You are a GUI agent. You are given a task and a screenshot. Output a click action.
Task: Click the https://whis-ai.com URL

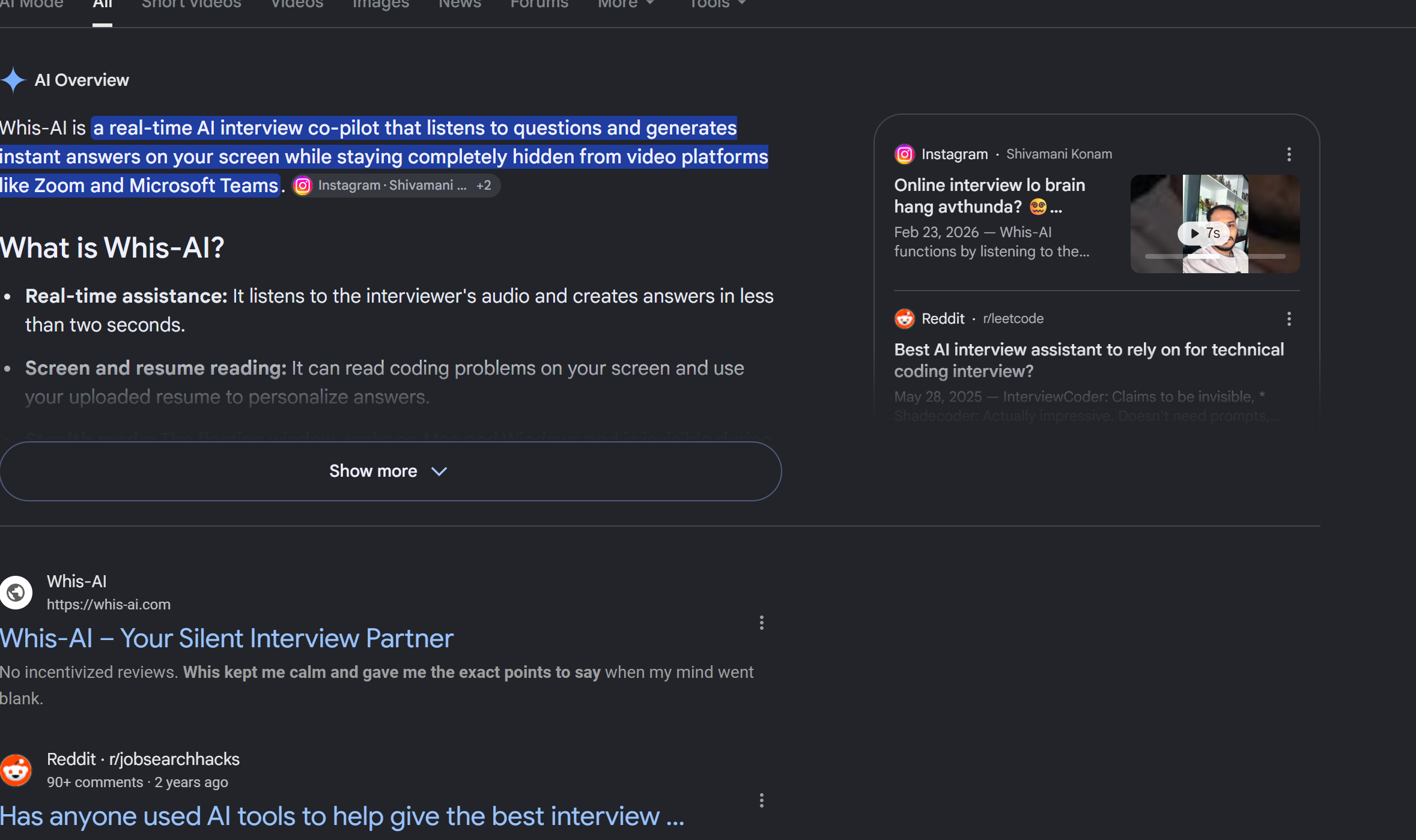coord(109,605)
